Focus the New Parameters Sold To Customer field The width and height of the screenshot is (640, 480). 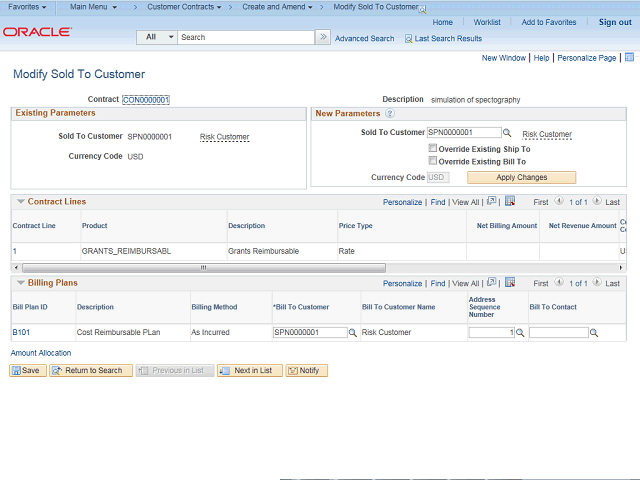pyautogui.click(x=464, y=132)
